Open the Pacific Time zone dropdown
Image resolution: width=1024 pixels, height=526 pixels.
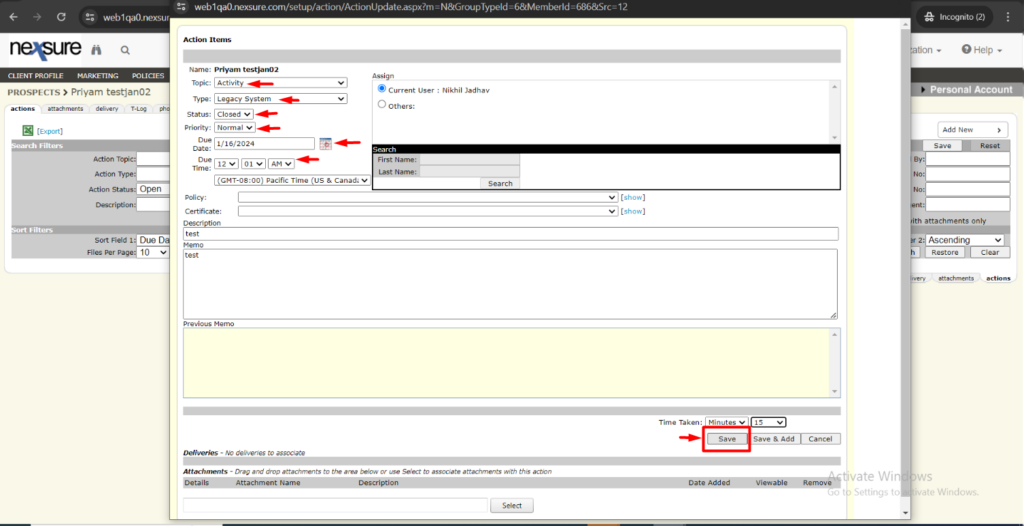tap(292, 180)
